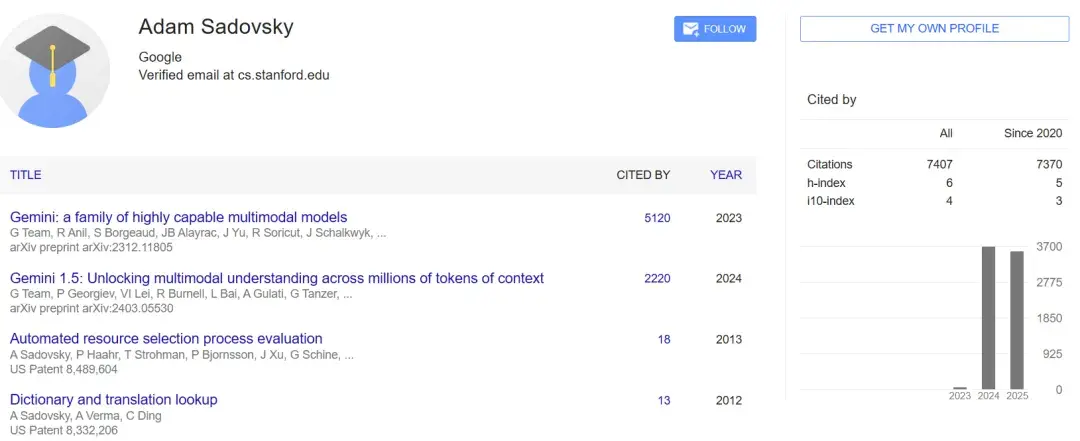
Task: Open Automated resource selection process evaluation
Action: click(x=166, y=339)
